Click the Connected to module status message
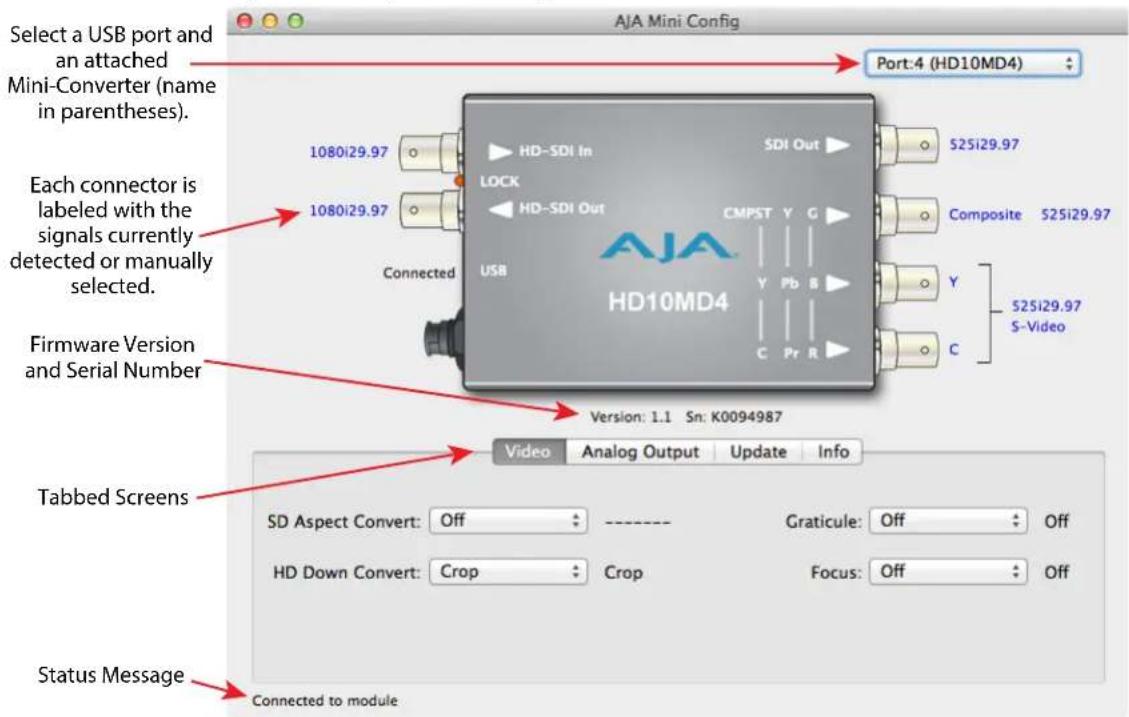This screenshot has height=717, width=1129. click(325, 700)
